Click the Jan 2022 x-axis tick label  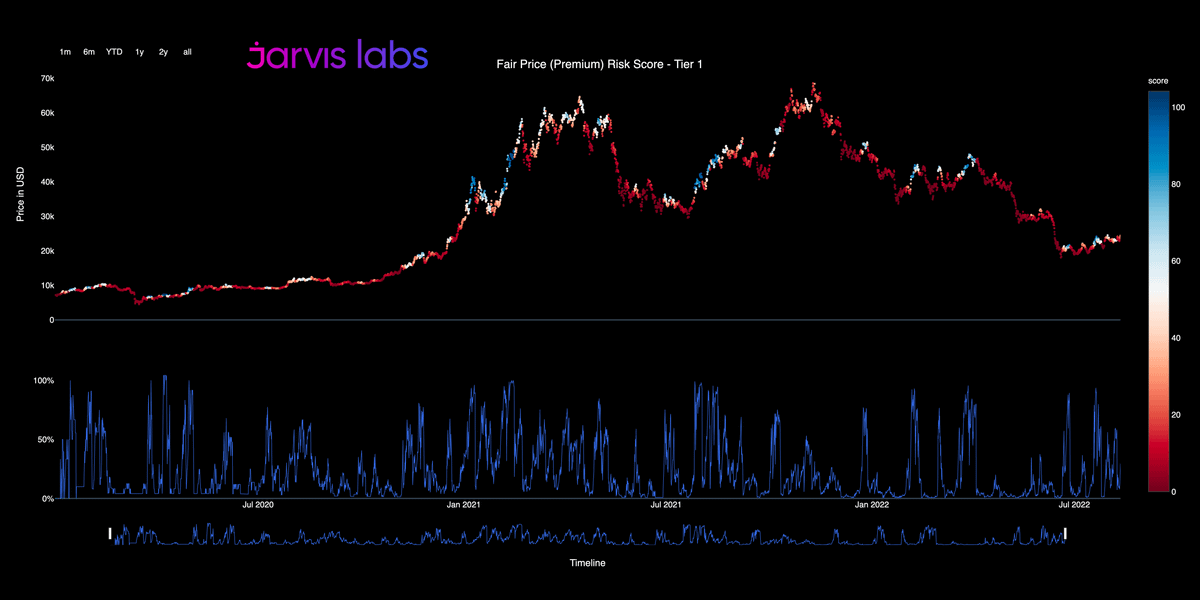coord(872,505)
